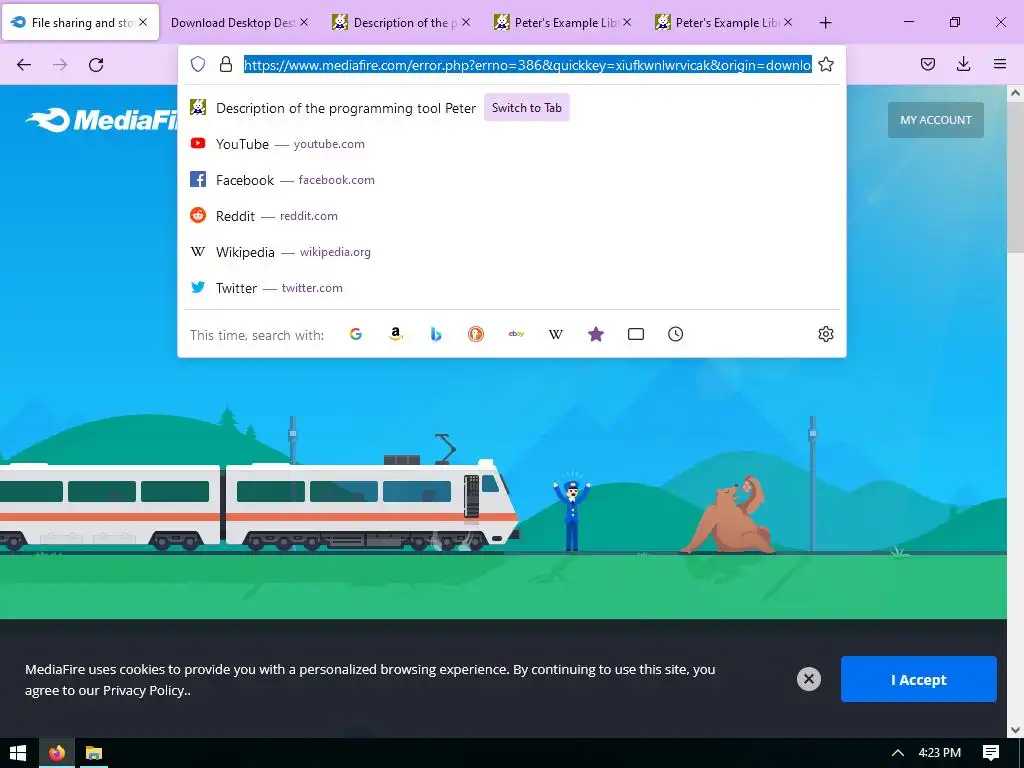The width and height of the screenshot is (1024, 768).
Task: Open search settings gear icon
Action: [x=826, y=334]
